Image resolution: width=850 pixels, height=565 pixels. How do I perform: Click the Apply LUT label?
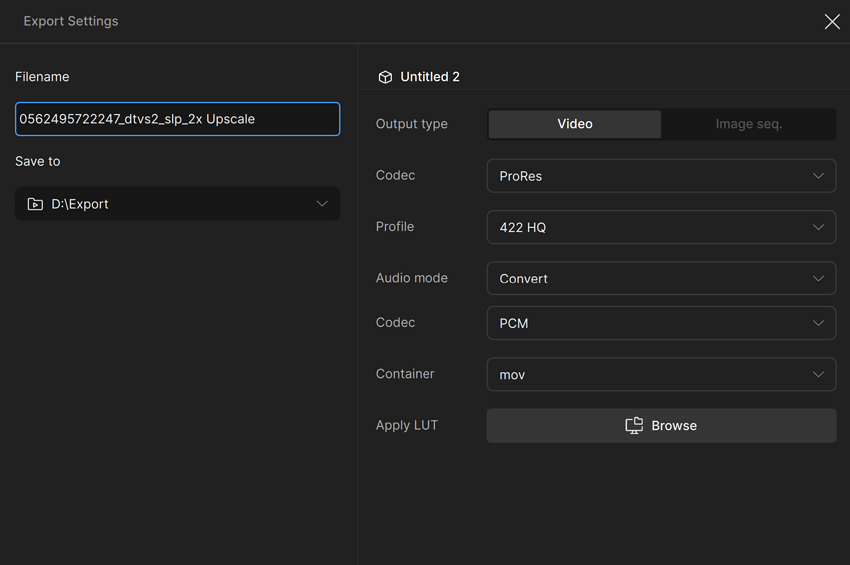(x=407, y=425)
